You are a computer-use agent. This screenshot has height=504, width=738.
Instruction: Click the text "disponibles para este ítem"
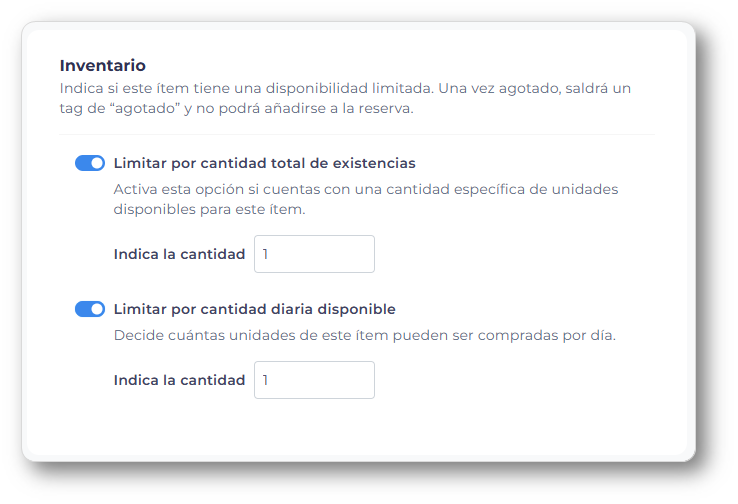208,210
